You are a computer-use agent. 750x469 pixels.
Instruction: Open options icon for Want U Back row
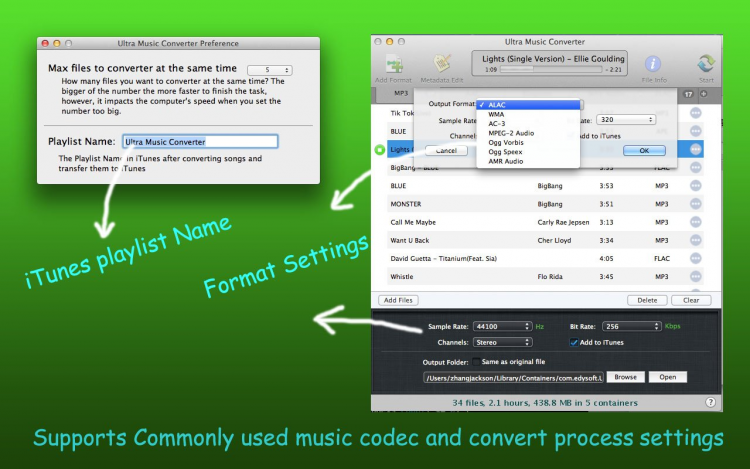point(695,240)
